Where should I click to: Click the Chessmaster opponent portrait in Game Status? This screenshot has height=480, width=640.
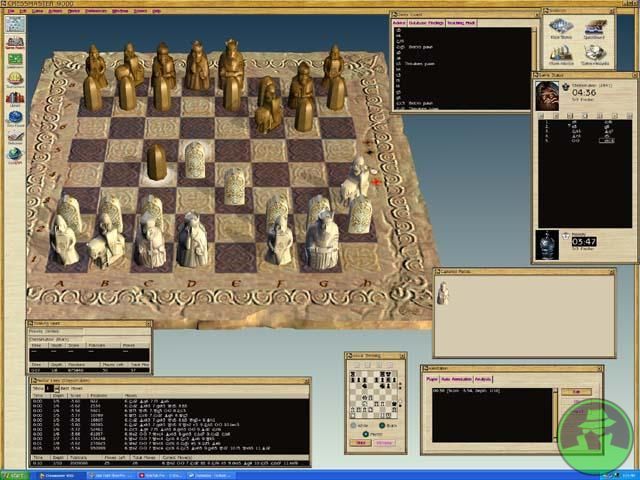click(547, 96)
